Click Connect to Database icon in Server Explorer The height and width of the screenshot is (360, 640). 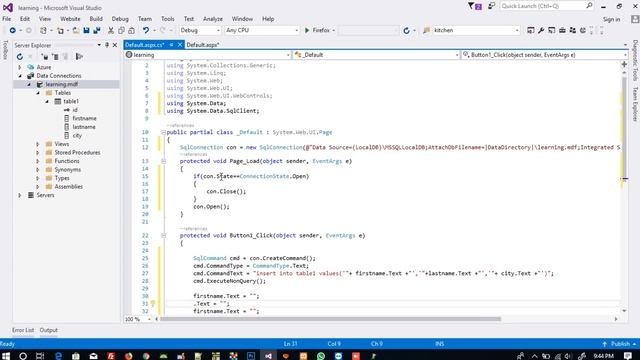tap(45, 57)
